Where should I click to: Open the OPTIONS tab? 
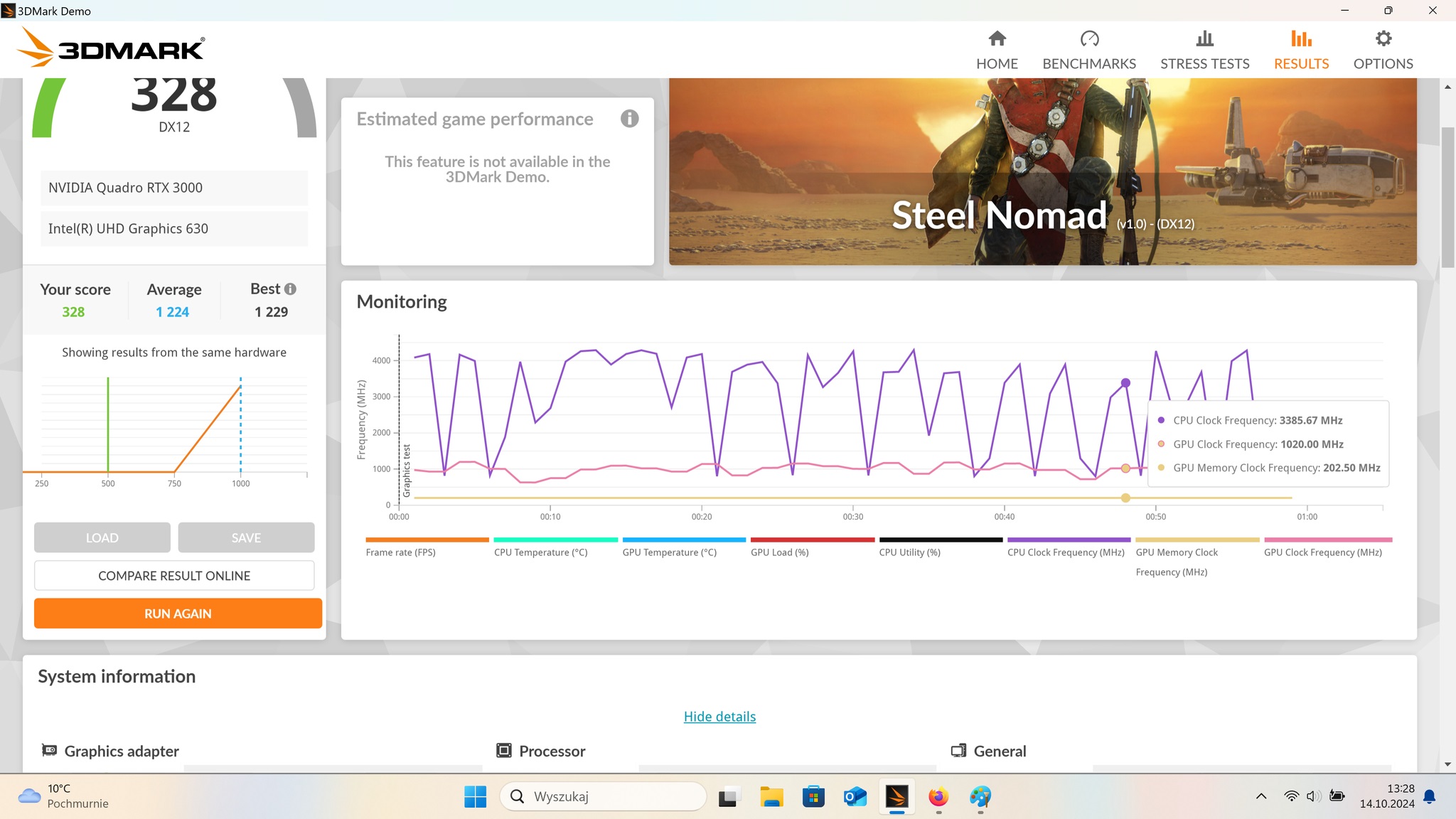coord(1383,50)
